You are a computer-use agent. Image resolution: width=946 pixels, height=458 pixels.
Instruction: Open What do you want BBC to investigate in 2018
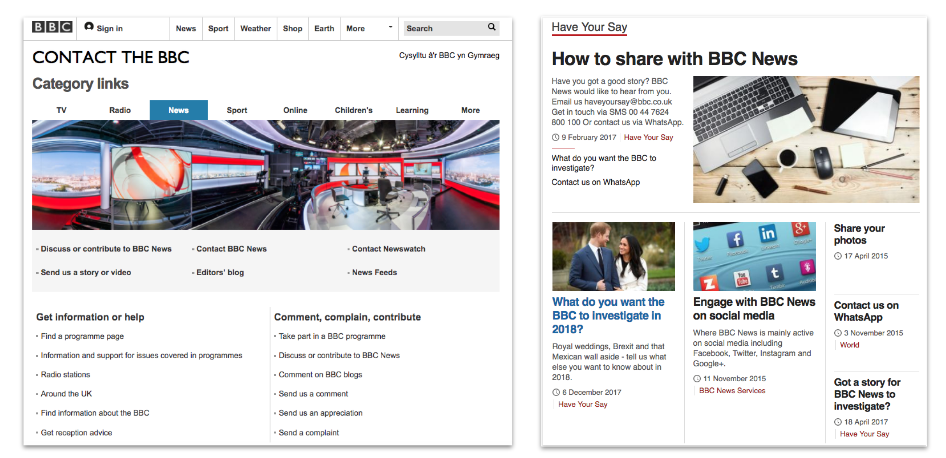click(608, 316)
